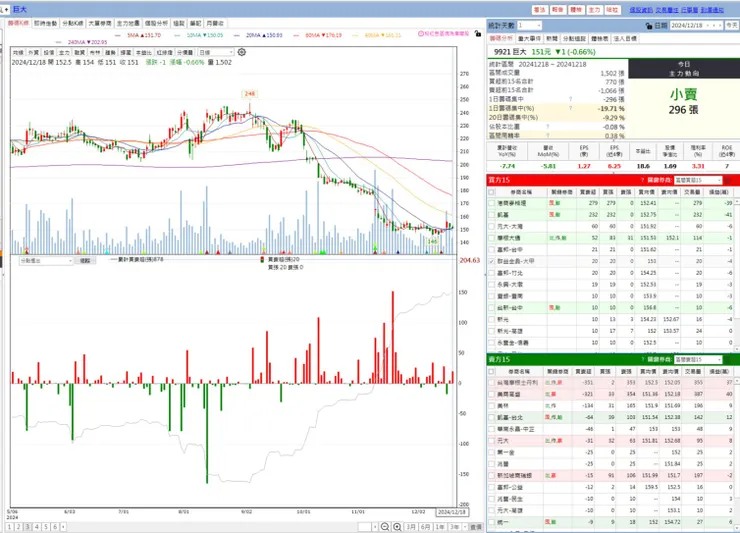
Task: Toggle the 5MA legend line
Action: pyautogui.click(x=138, y=35)
